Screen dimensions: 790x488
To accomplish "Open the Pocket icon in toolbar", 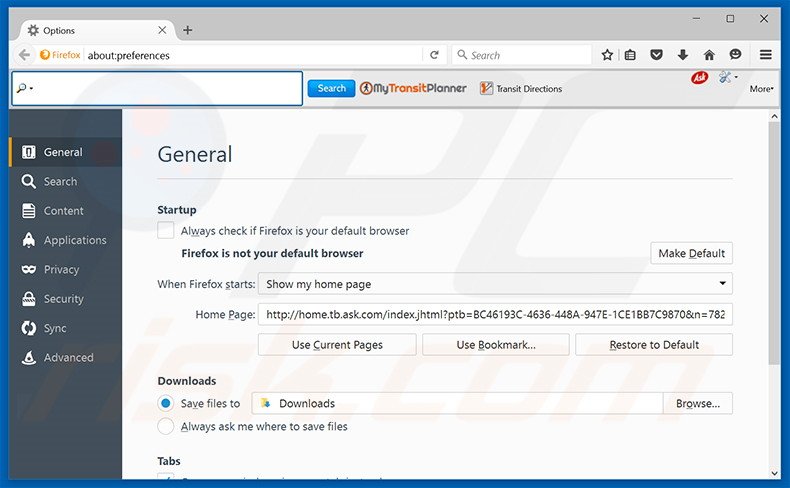I will click(656, 55).
